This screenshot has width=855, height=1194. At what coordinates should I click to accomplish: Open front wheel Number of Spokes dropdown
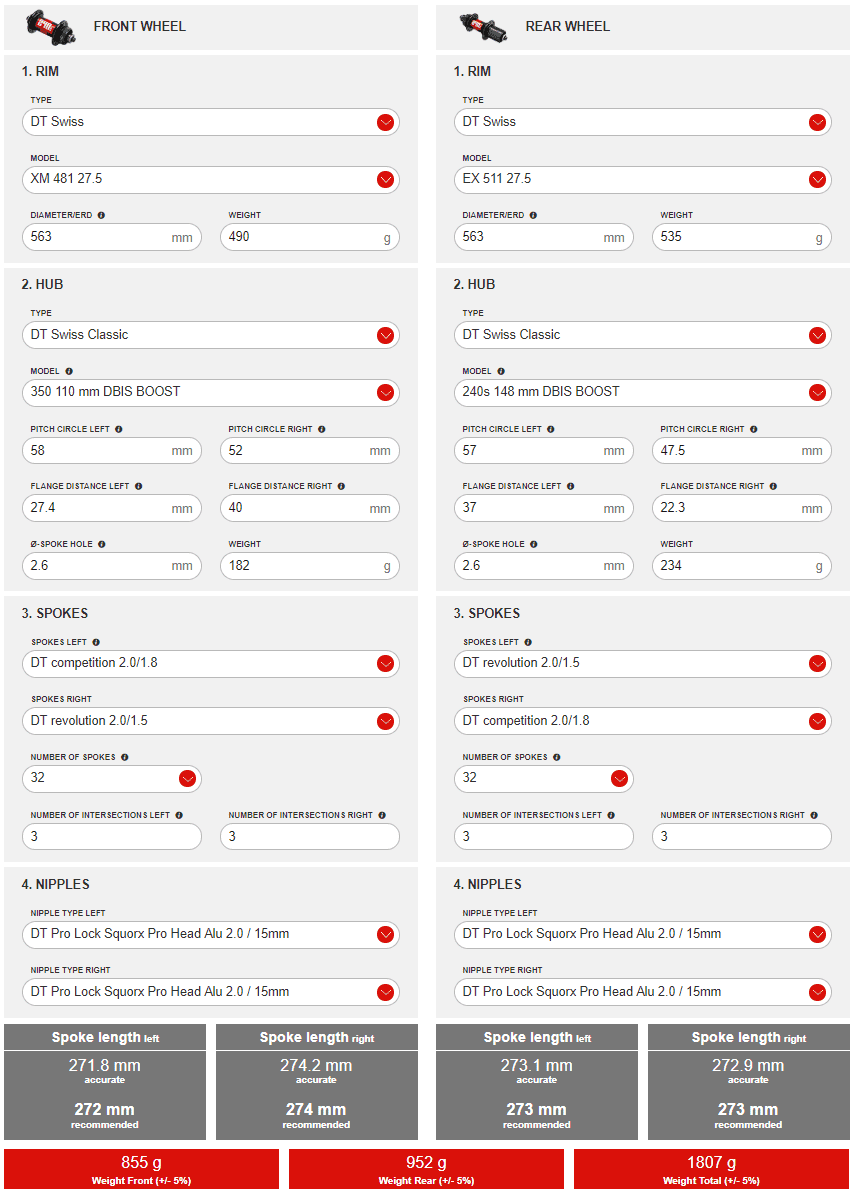[187, 778]
